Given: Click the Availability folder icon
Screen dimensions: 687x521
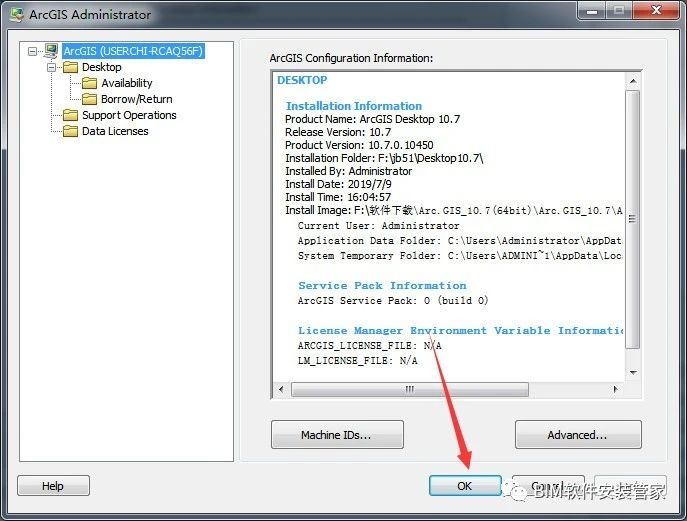Looking at the screenshot, I should click(x=89, y=83).
